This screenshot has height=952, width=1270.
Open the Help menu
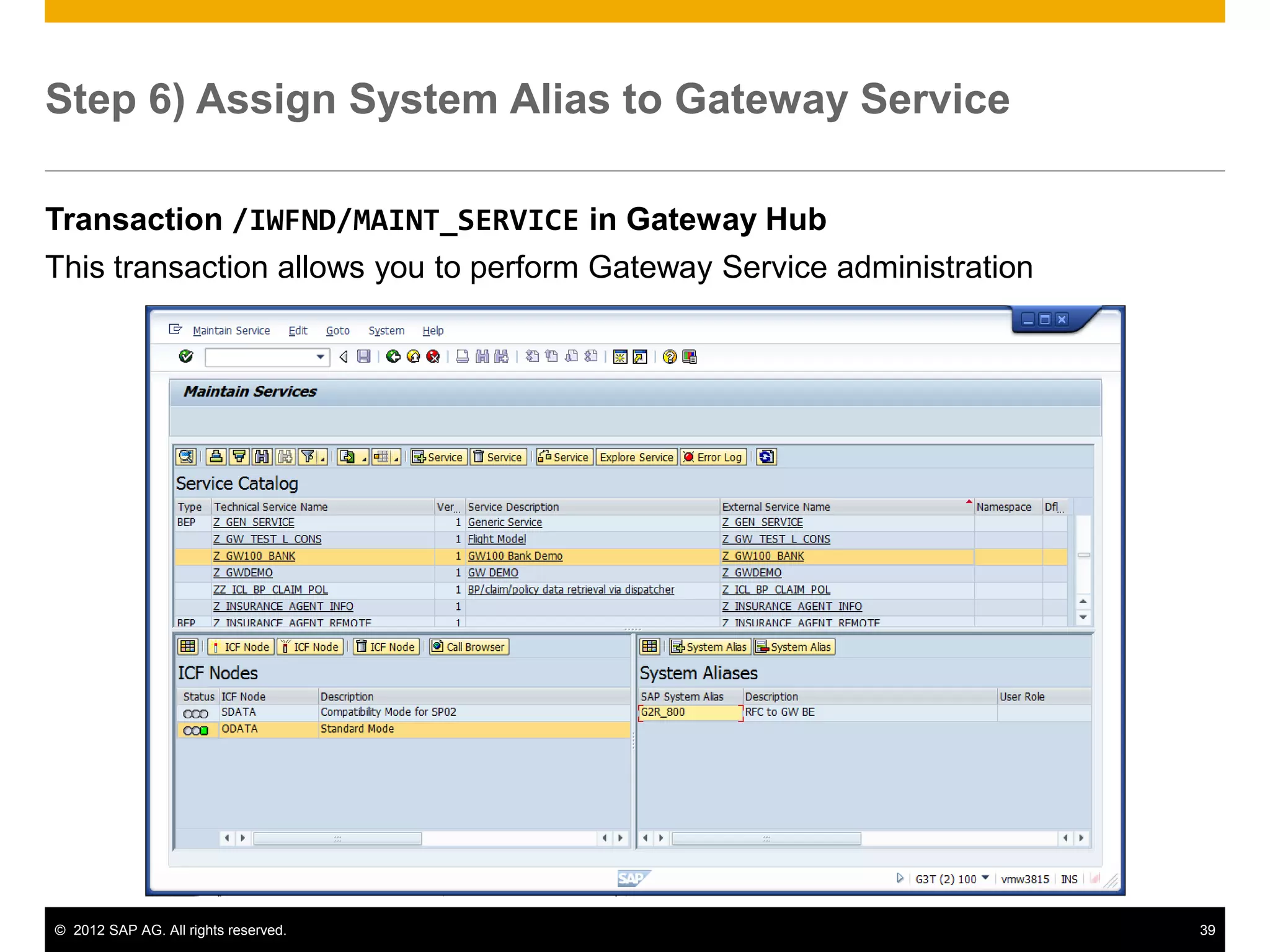(433, 330)
